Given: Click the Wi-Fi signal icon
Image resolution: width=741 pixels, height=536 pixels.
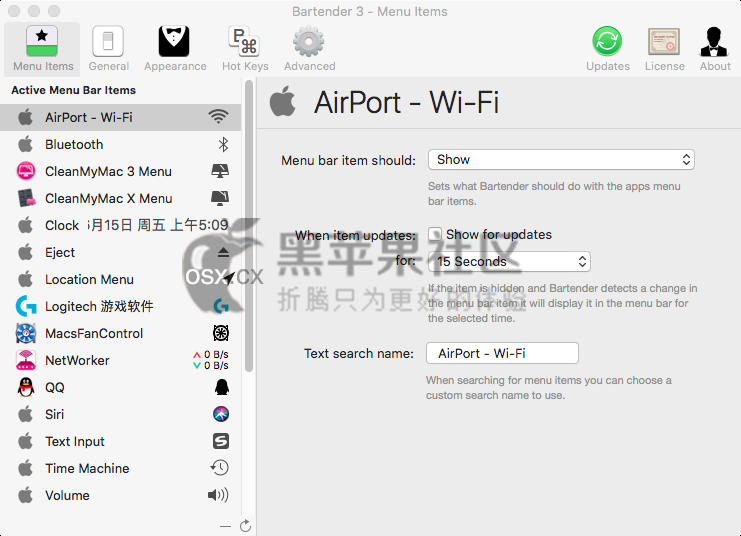Looking at the screenshot, I should (x=218, y=116).
